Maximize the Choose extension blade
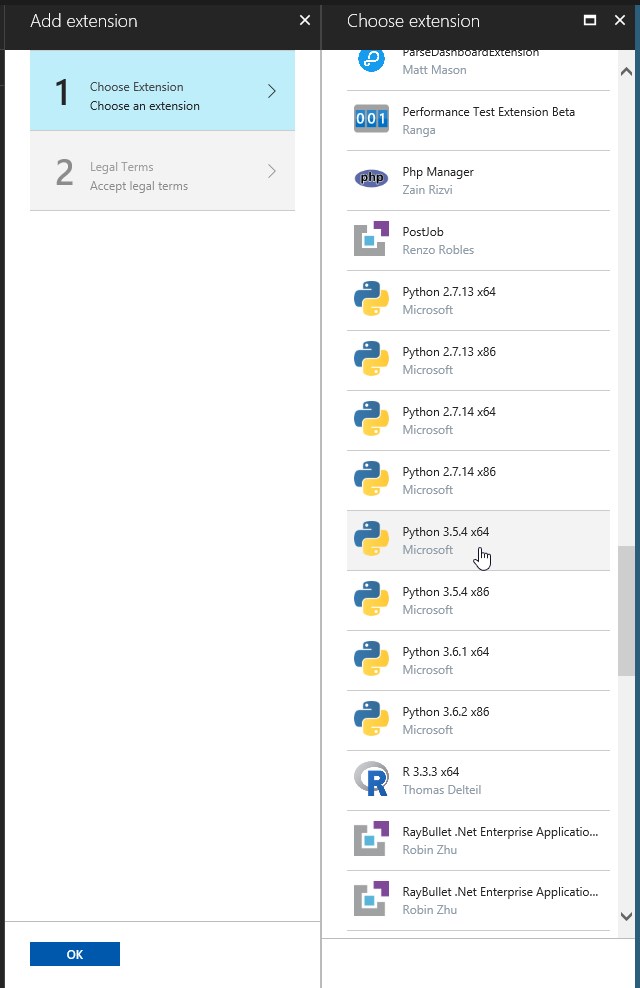Image resolution: width=640 pixels, height=988 pixels. (590, 20)
